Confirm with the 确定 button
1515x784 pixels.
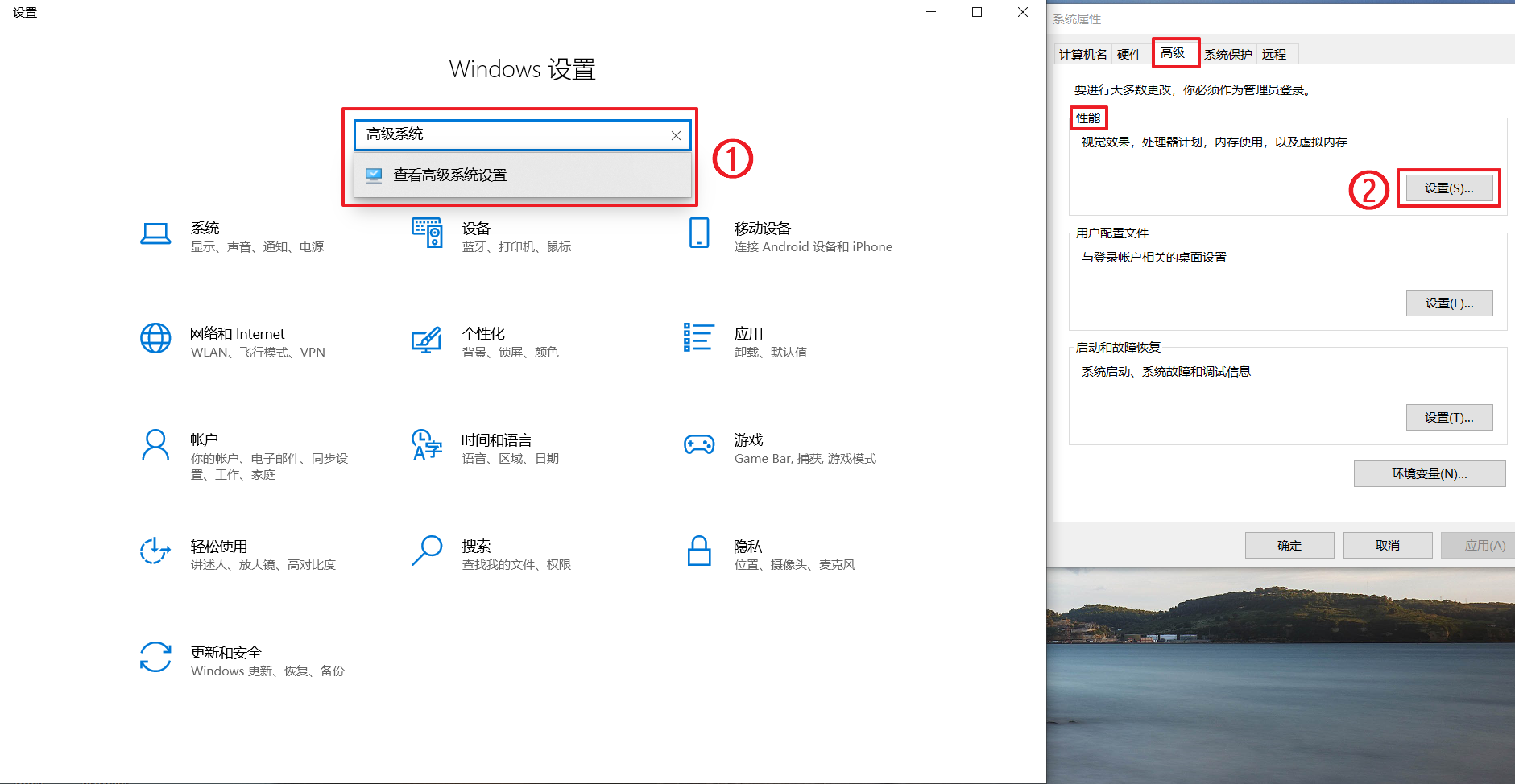pos(1289,546)
